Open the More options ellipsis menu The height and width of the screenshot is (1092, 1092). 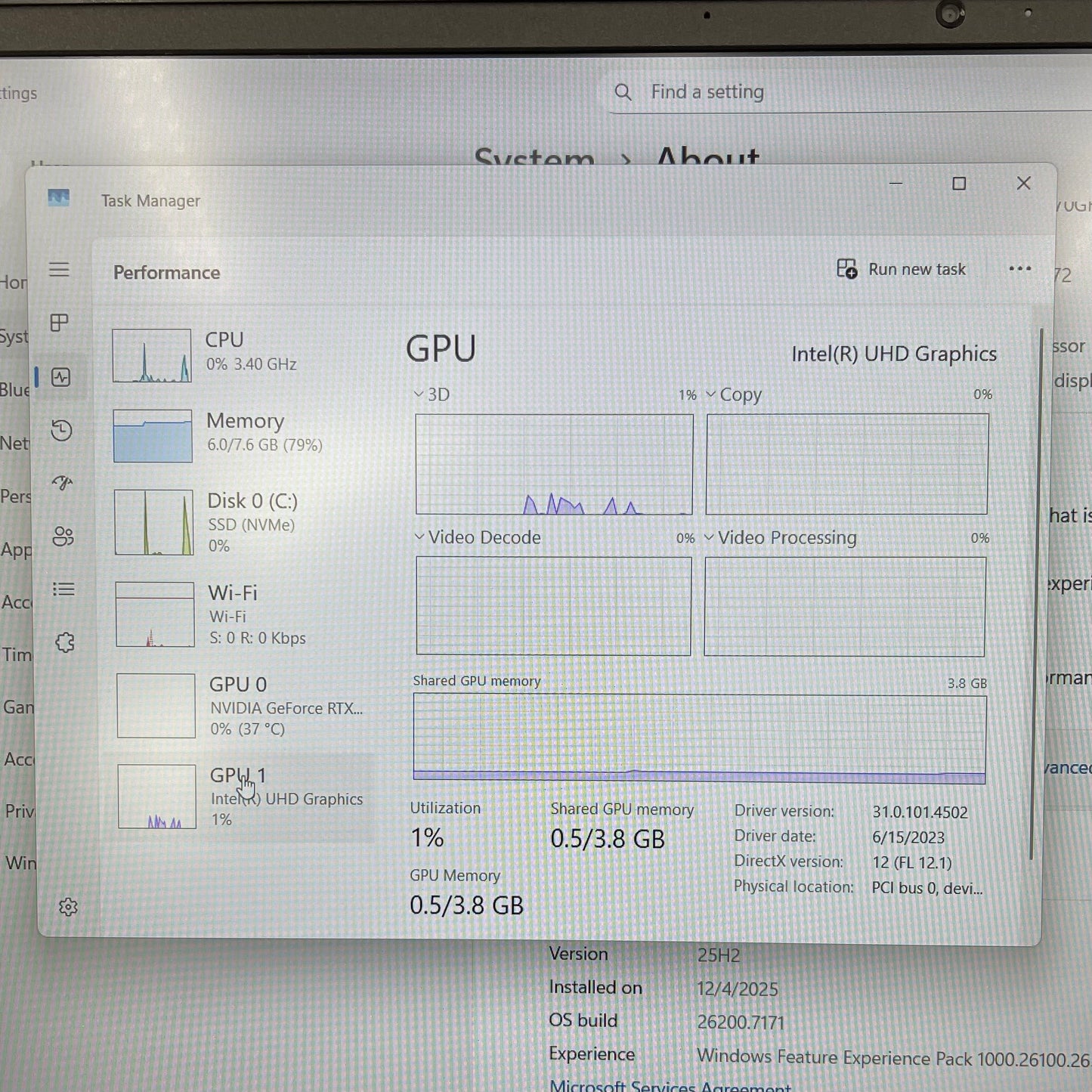point(1020,269)
